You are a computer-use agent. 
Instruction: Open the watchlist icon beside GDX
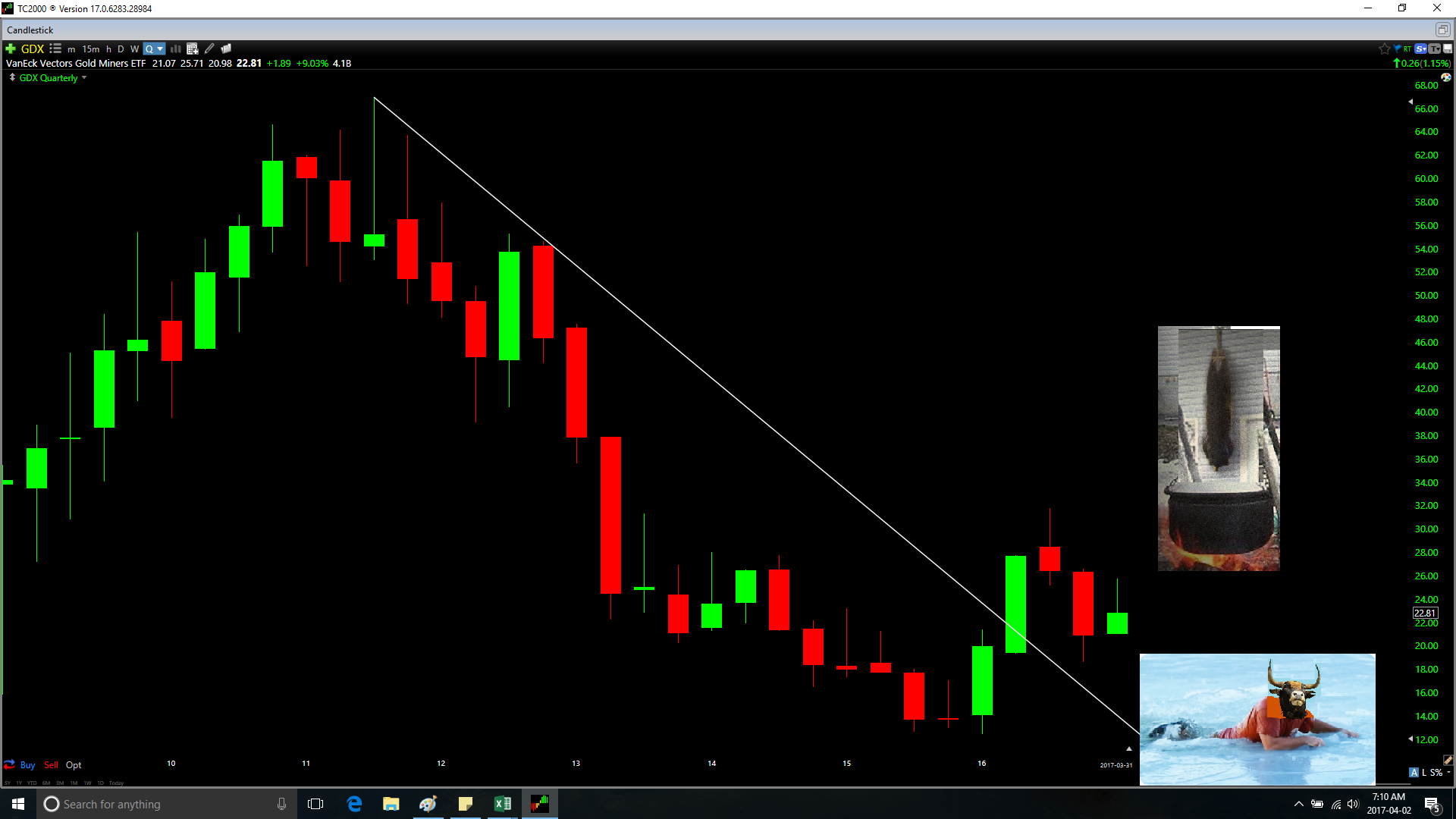tap(55, 49)
